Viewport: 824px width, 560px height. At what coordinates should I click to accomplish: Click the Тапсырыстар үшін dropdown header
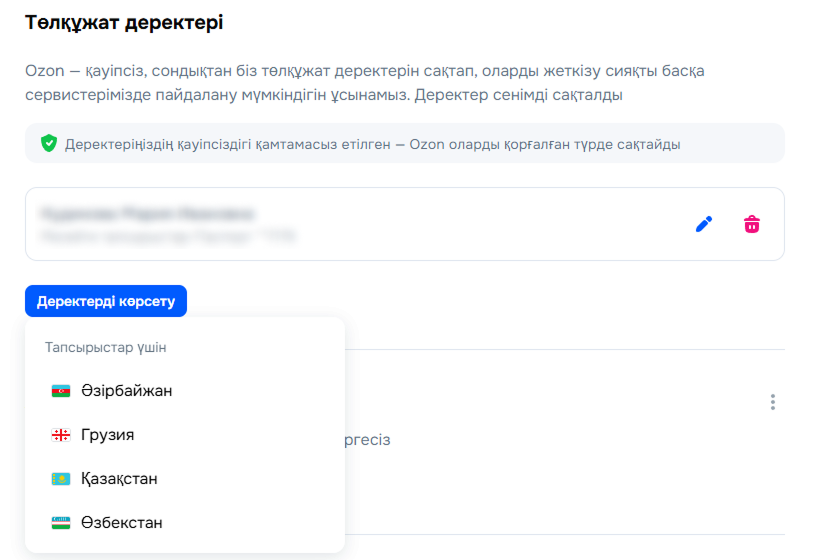106,347
